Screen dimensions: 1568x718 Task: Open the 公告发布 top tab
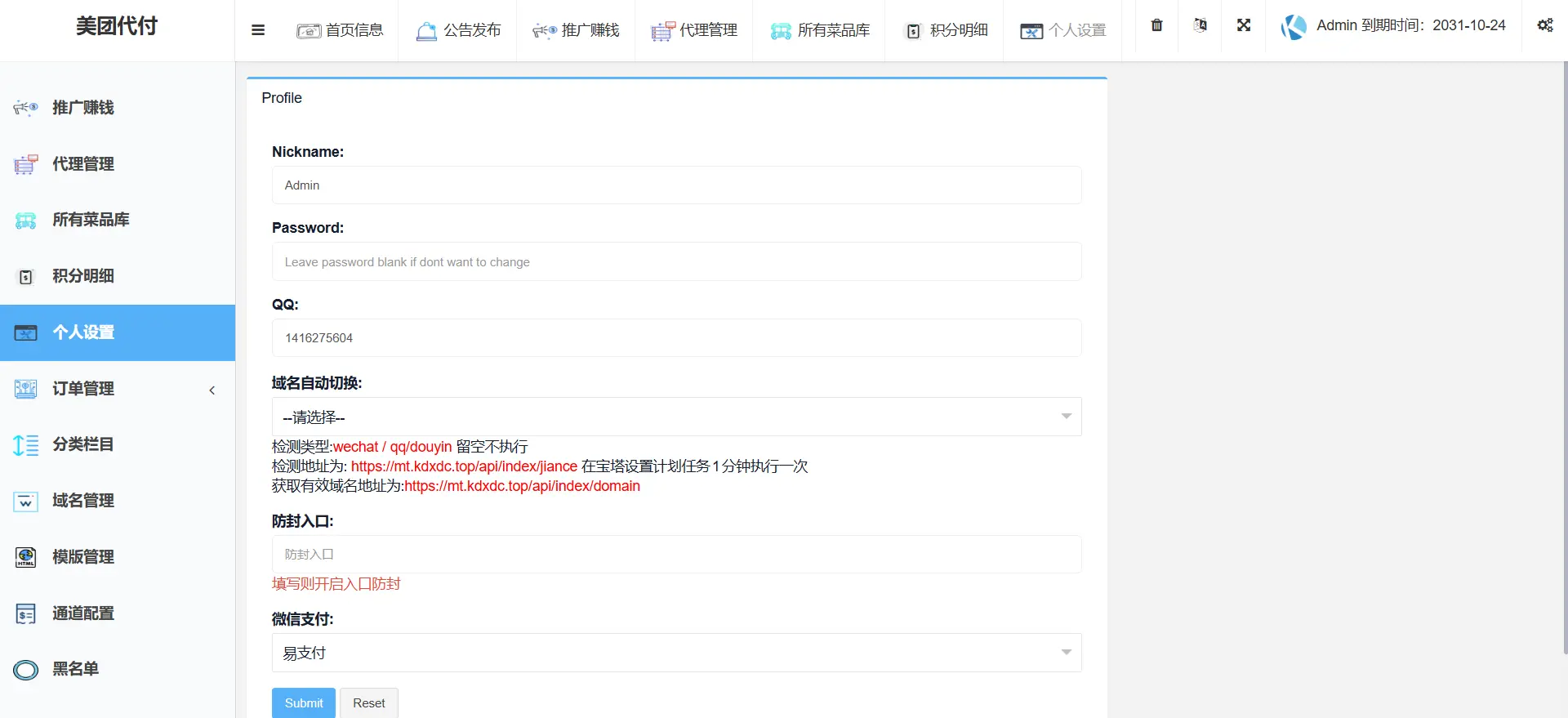pos(458,30)
